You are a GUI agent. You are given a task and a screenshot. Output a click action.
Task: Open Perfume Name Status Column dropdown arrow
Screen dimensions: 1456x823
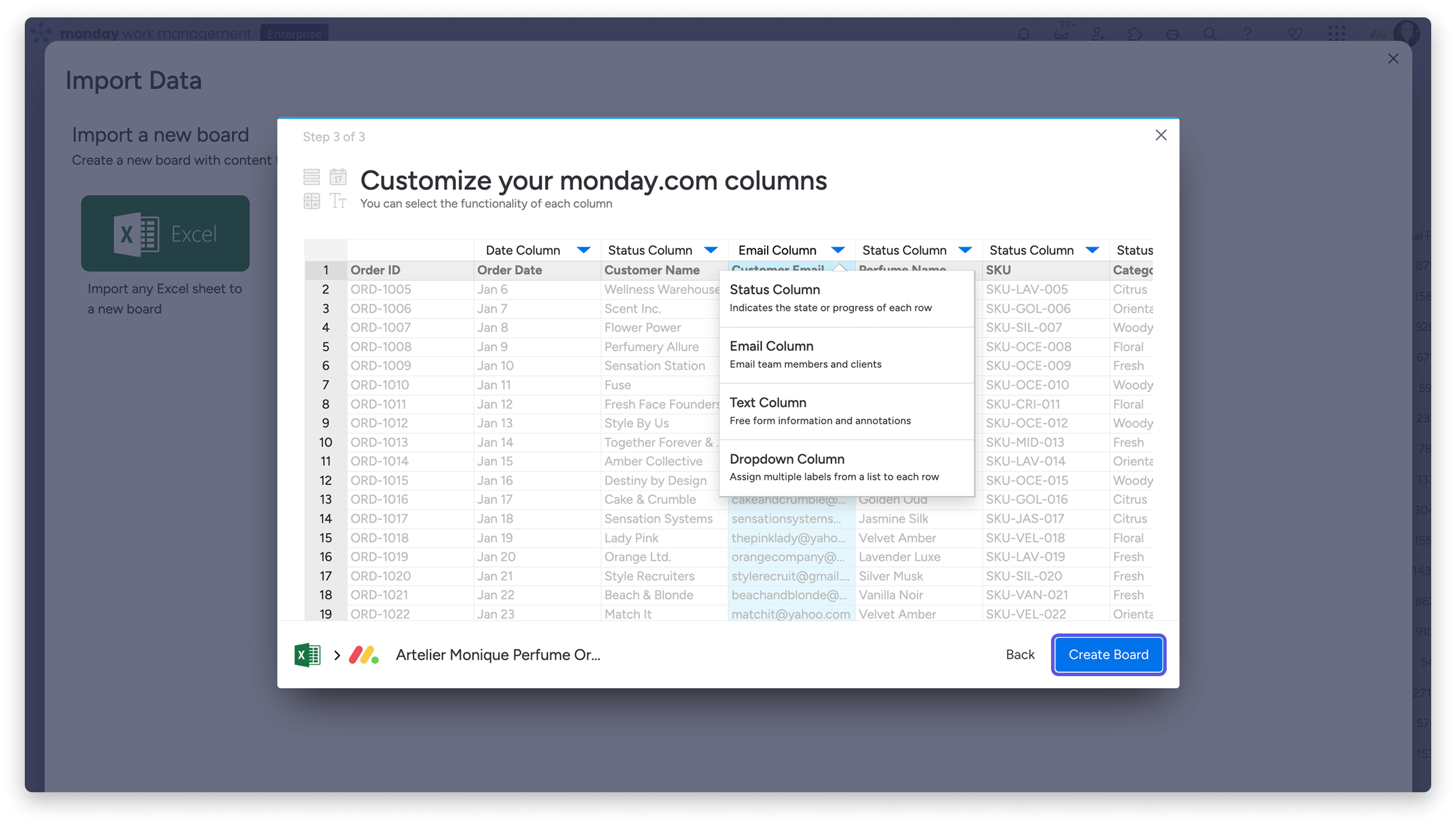tap(965, 250)
